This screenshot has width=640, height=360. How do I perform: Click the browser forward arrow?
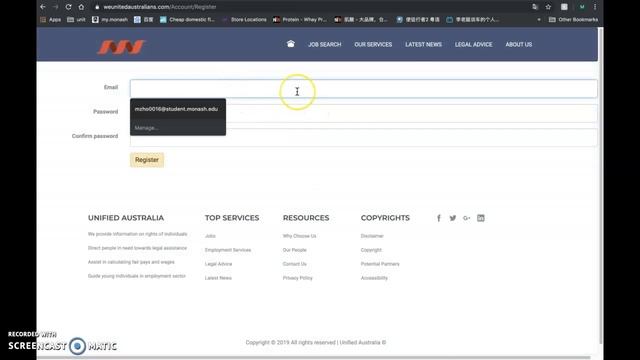[56, 7]
